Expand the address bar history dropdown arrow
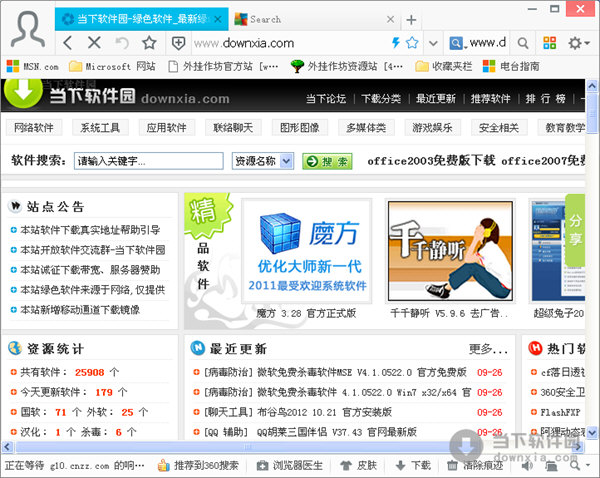This screenshot has width=600, height=478. point(433,43)
